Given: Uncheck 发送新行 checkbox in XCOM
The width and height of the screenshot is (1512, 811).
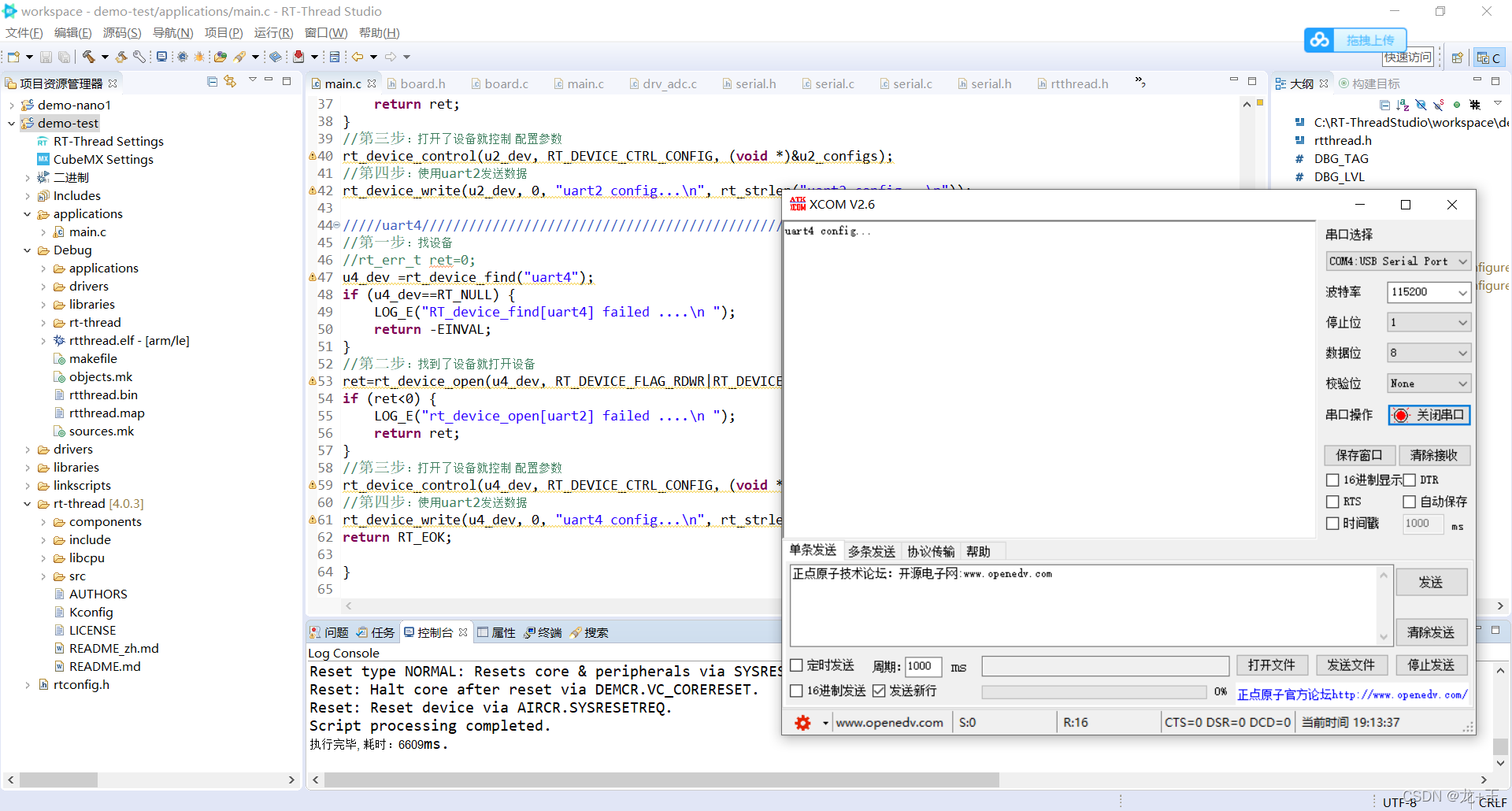Looking at the screenshot, I should point(879,691).
